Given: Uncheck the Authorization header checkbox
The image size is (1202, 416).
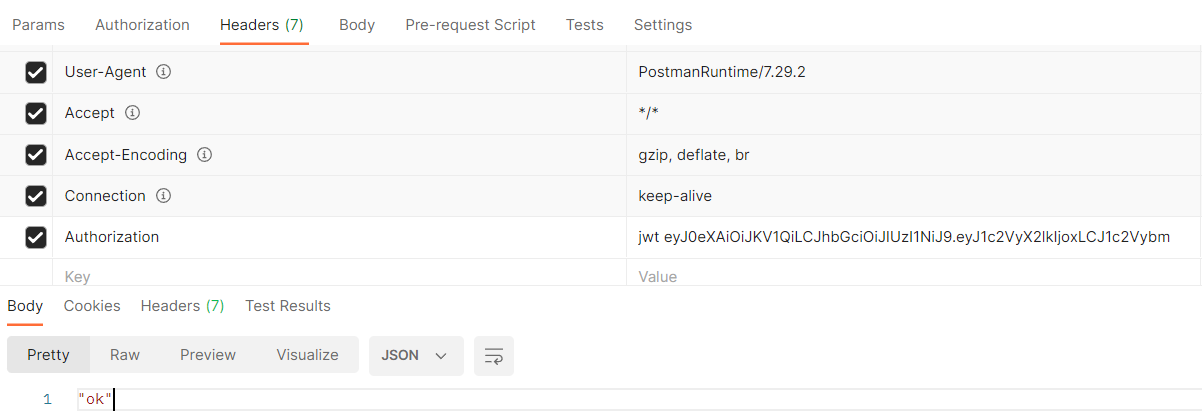Looking at the screenshot, I should pyautogui.click(x=36, y=237).
